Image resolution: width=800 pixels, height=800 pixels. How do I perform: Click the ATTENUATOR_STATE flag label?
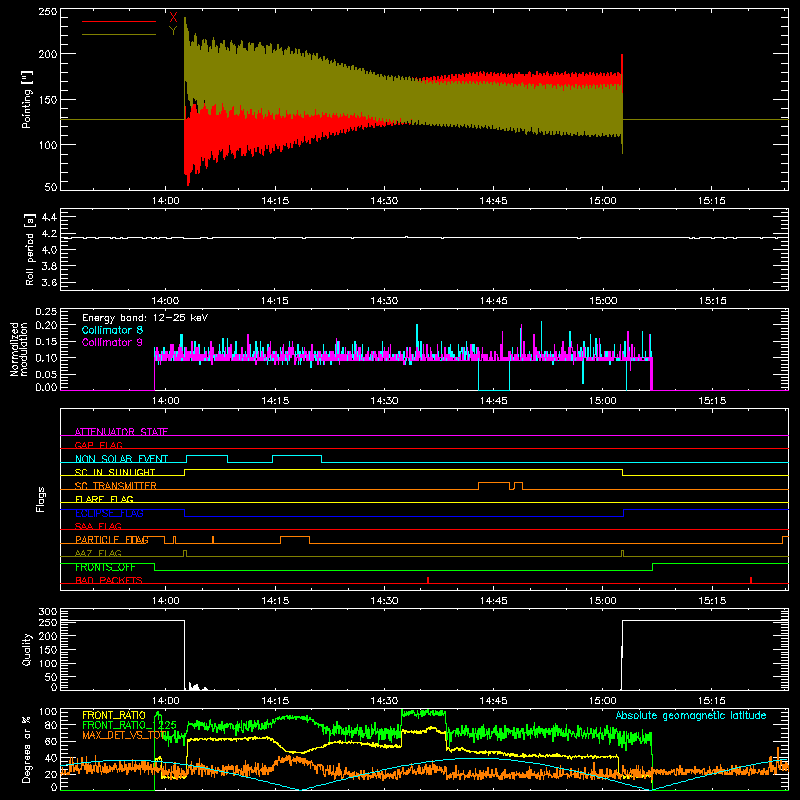[121, 432]
